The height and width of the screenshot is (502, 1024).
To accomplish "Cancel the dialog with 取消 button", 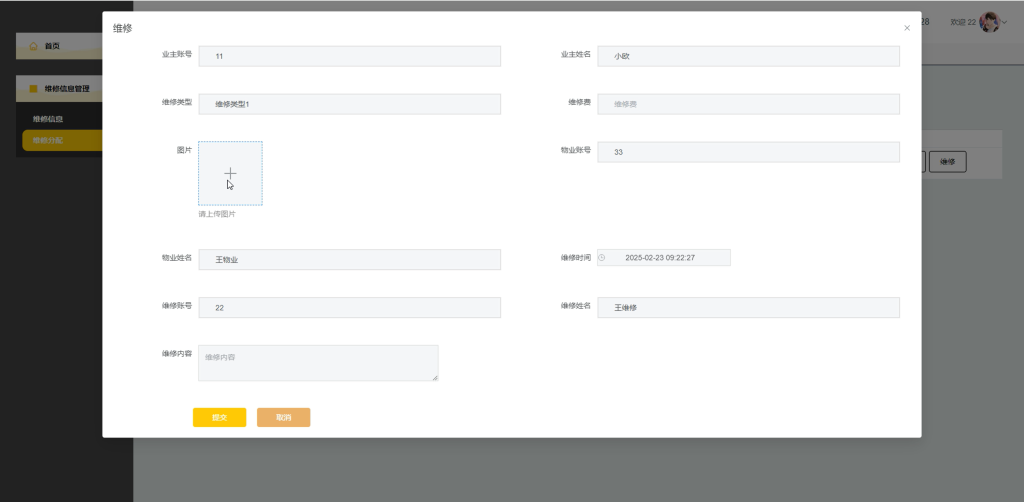I will pyautogui.click(x=283, y=418).
